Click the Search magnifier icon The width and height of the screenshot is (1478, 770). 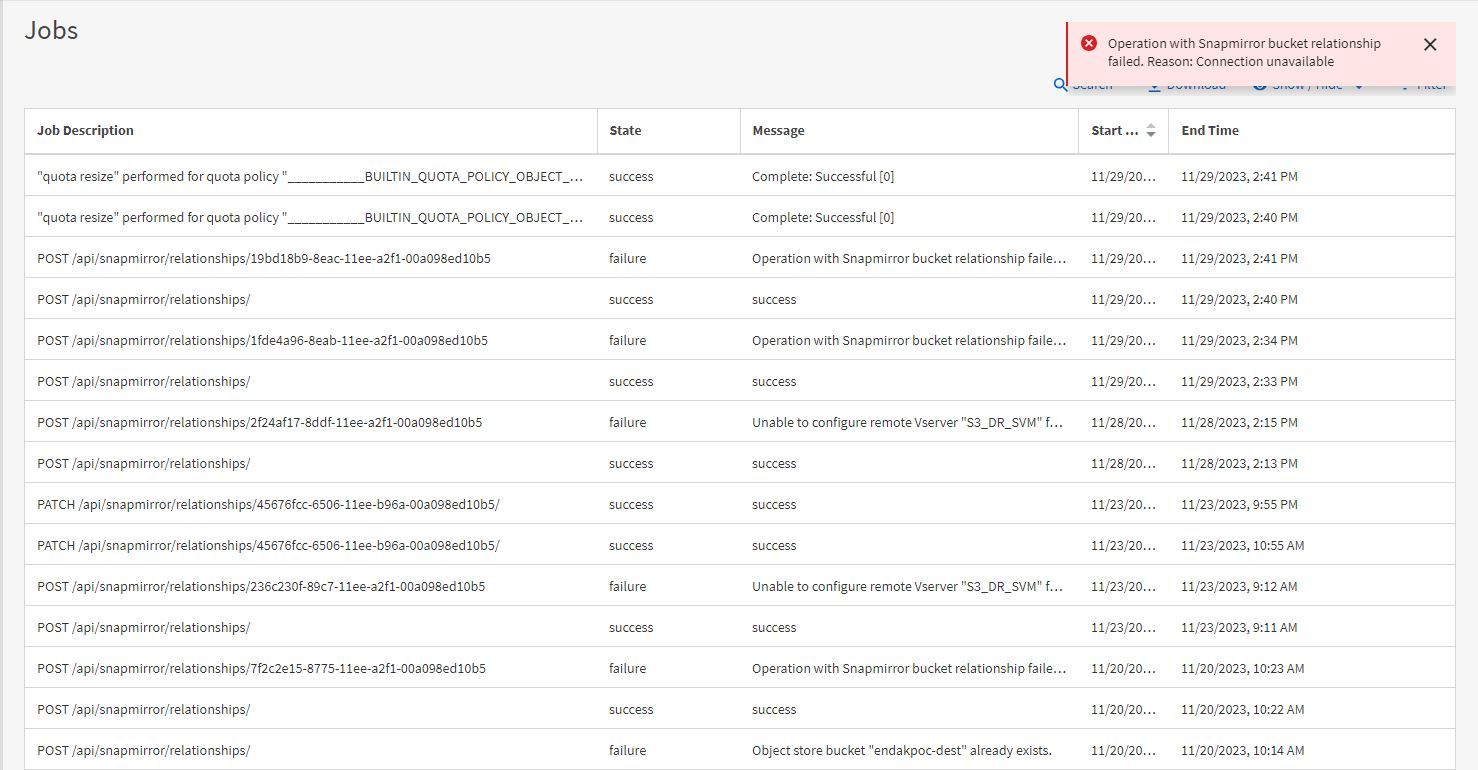(1060, 86)
